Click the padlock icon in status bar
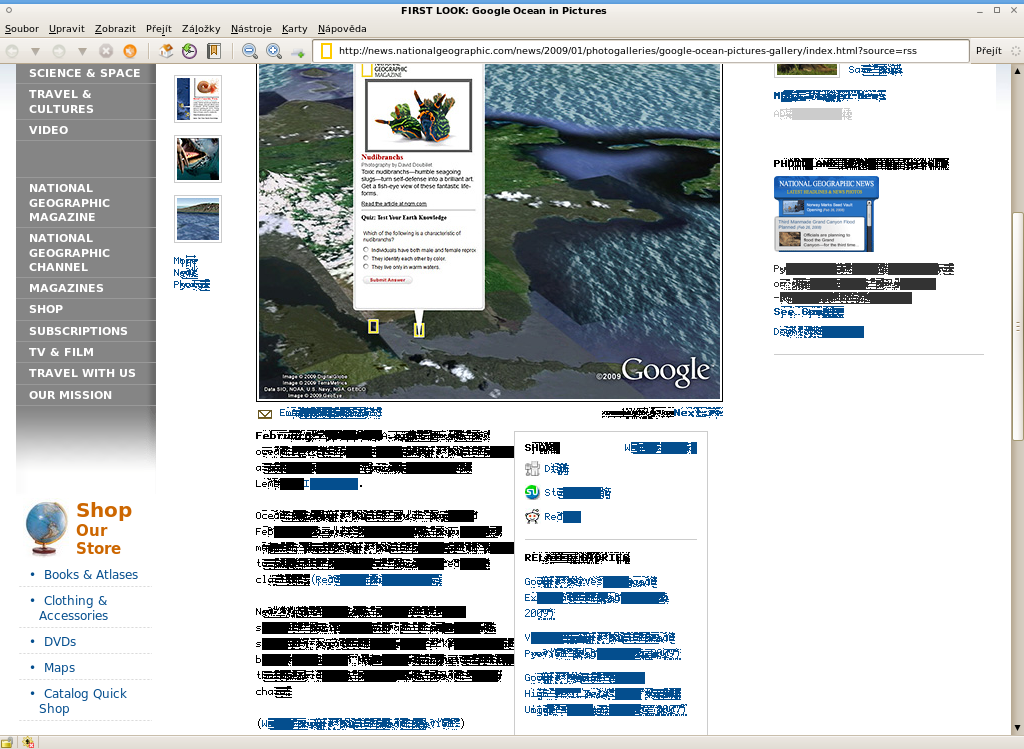 tap(7, 742)
